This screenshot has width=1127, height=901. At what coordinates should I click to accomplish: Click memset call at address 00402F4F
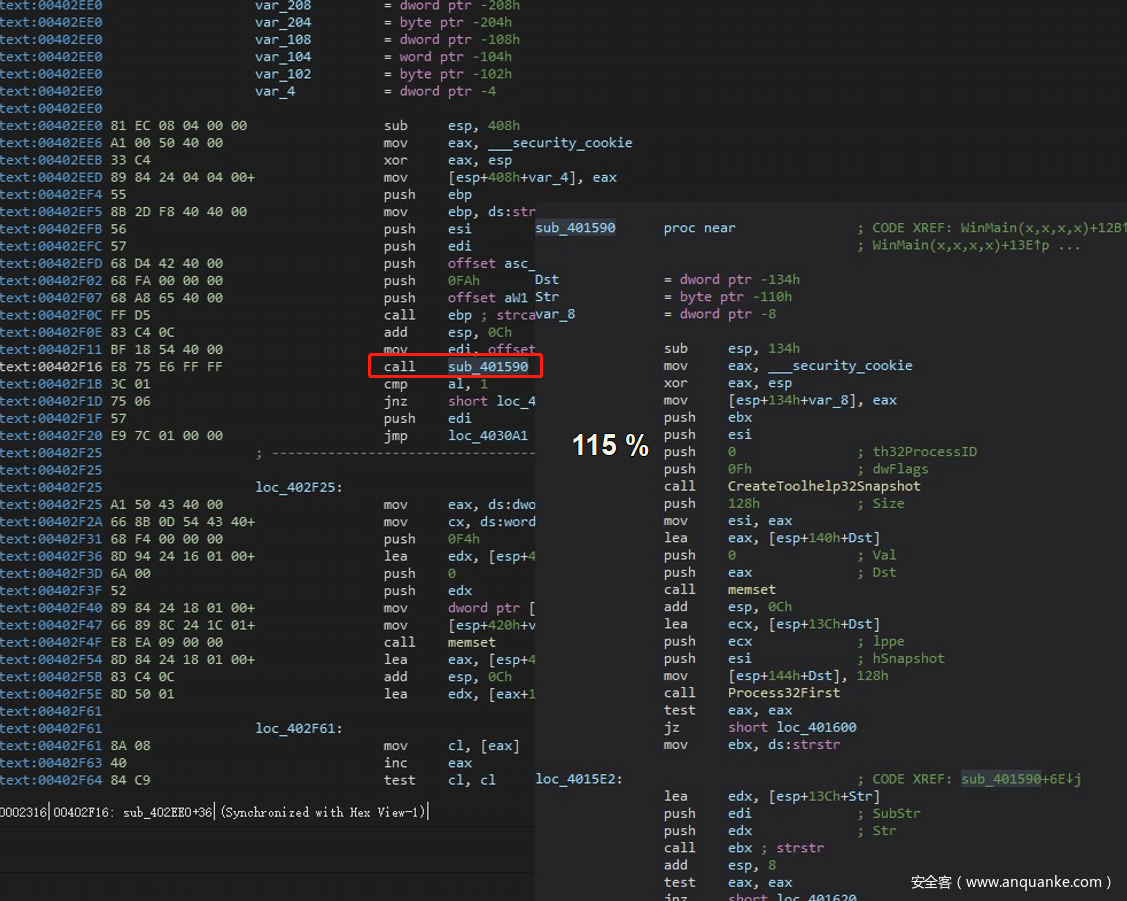pos(471,642)
